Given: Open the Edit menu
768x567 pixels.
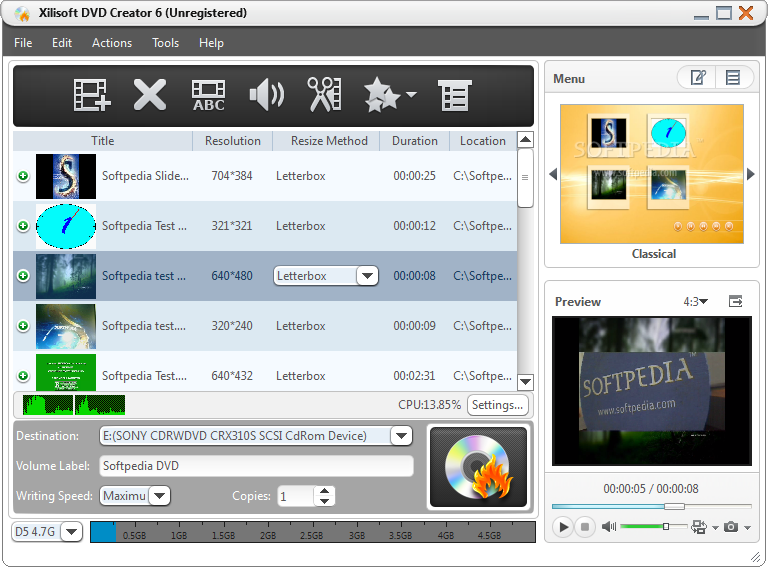Looking at the screenshot, I should point(62,43).
